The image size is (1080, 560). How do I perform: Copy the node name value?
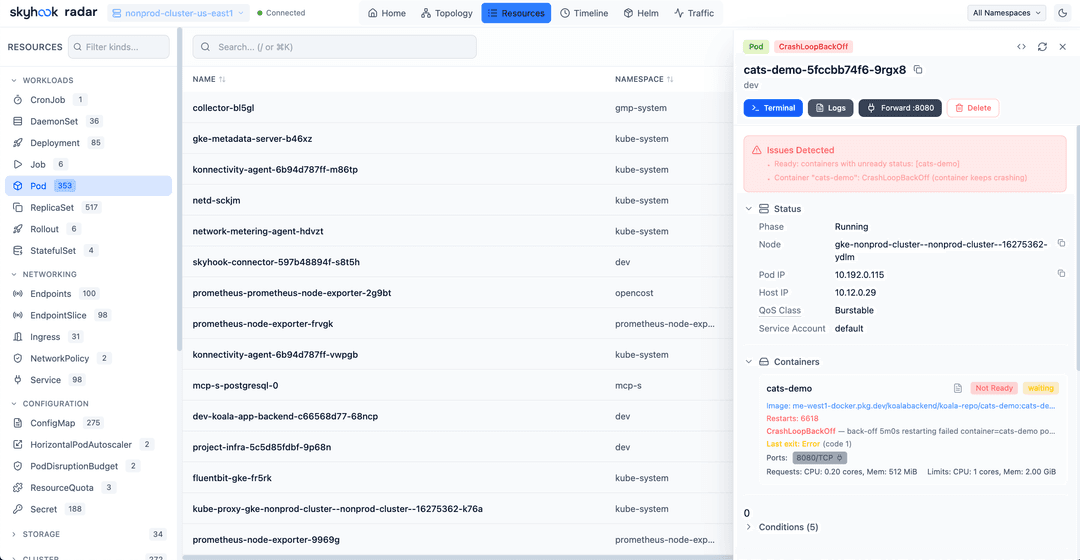(x=1061, y=243)
